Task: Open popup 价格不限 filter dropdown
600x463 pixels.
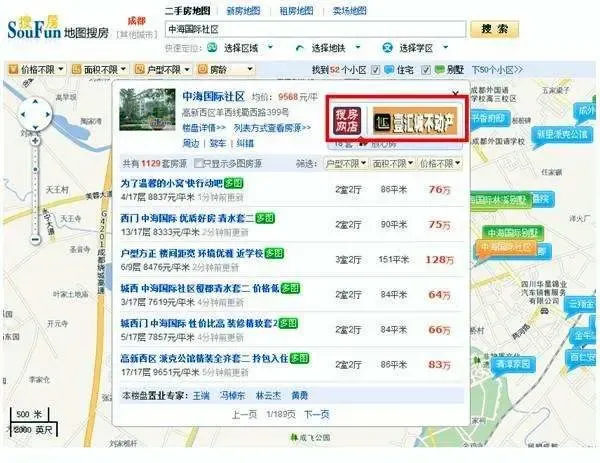Action: tap(440, 164)
